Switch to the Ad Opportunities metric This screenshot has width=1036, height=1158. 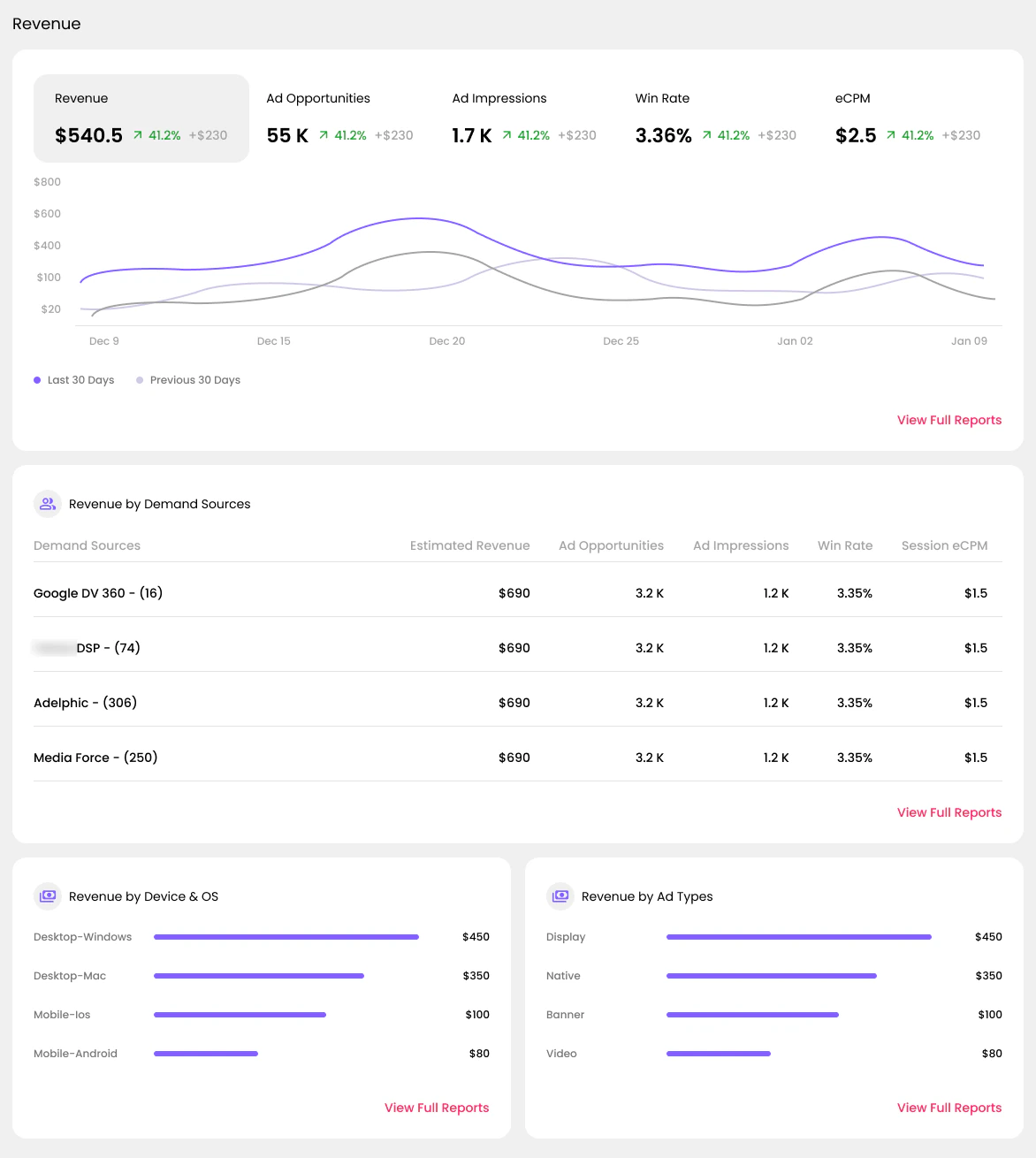tap(339, 118)
